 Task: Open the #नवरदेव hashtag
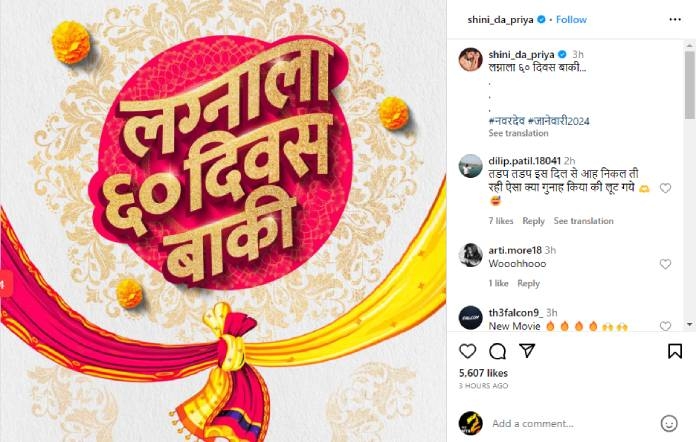point(506,121)
